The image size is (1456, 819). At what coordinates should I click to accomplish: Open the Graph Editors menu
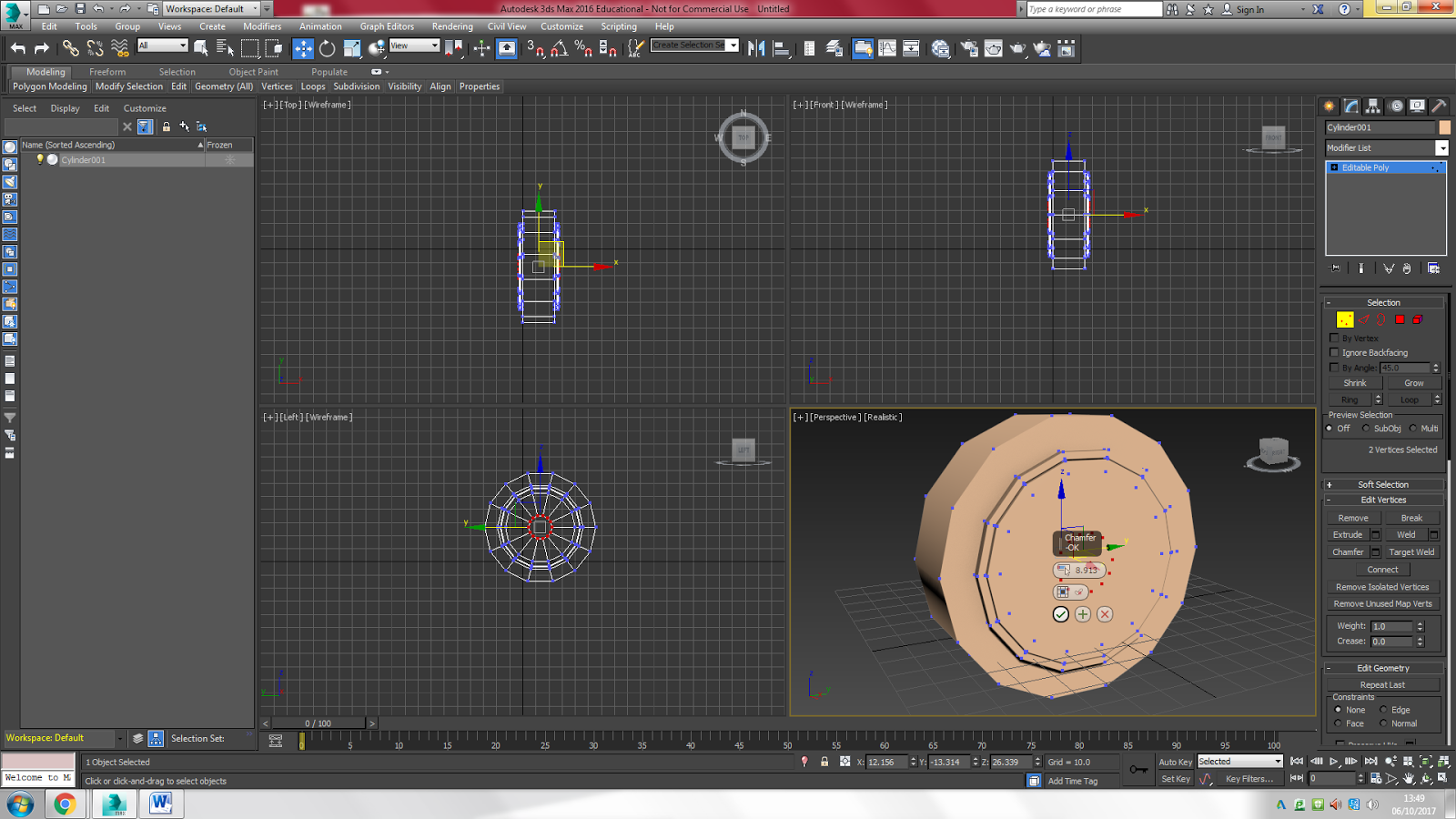point(387,26)
